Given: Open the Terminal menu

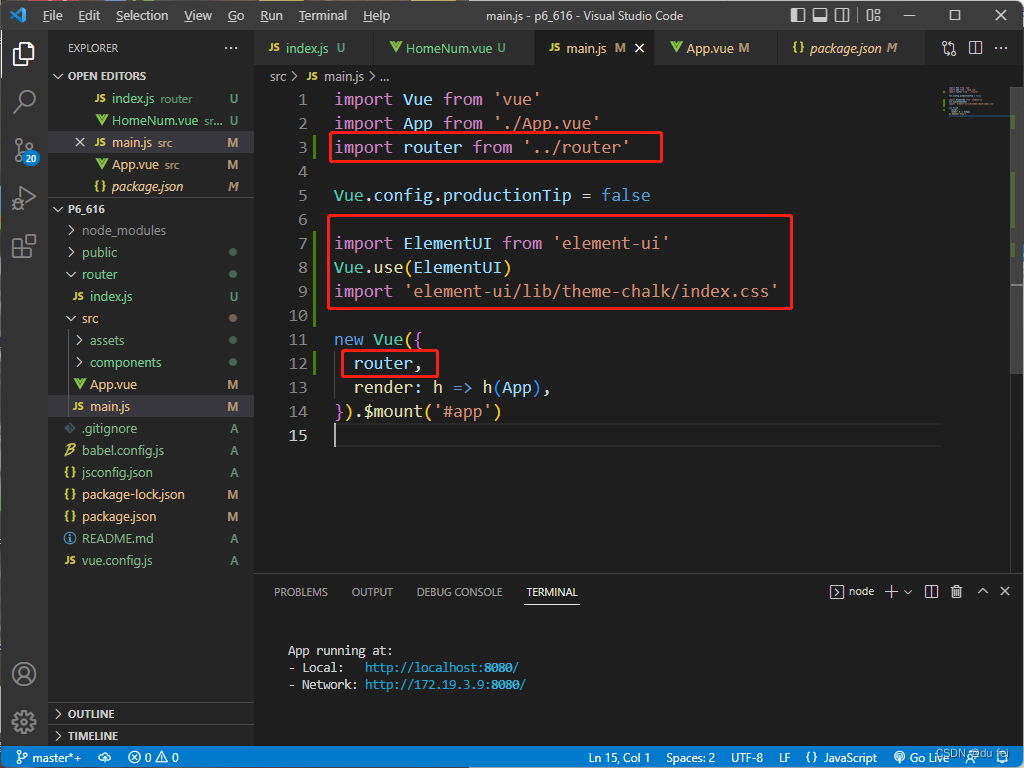Looking at the screenshot, I should coord(323,15).
